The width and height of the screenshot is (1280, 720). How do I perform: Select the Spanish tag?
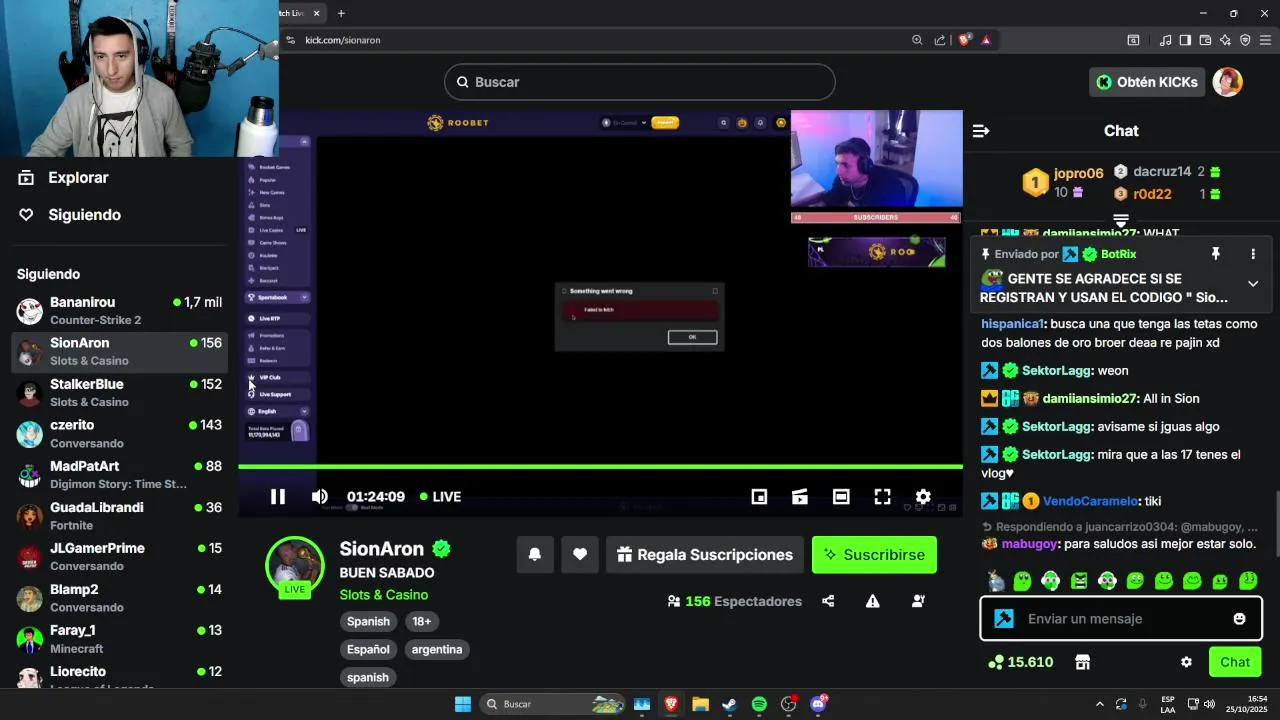tap(368, 622)
